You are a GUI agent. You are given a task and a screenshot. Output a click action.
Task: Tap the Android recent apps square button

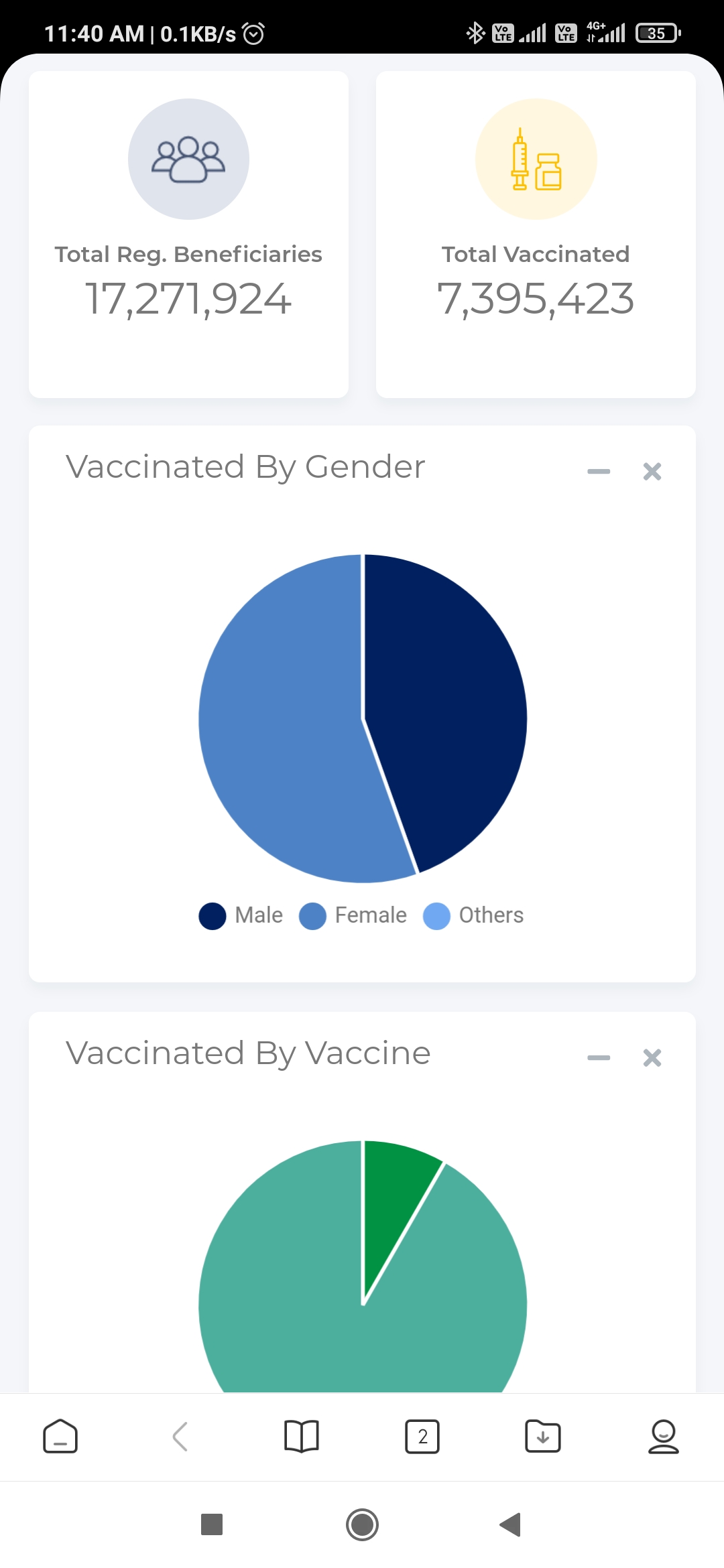(x=212, y=1524)
